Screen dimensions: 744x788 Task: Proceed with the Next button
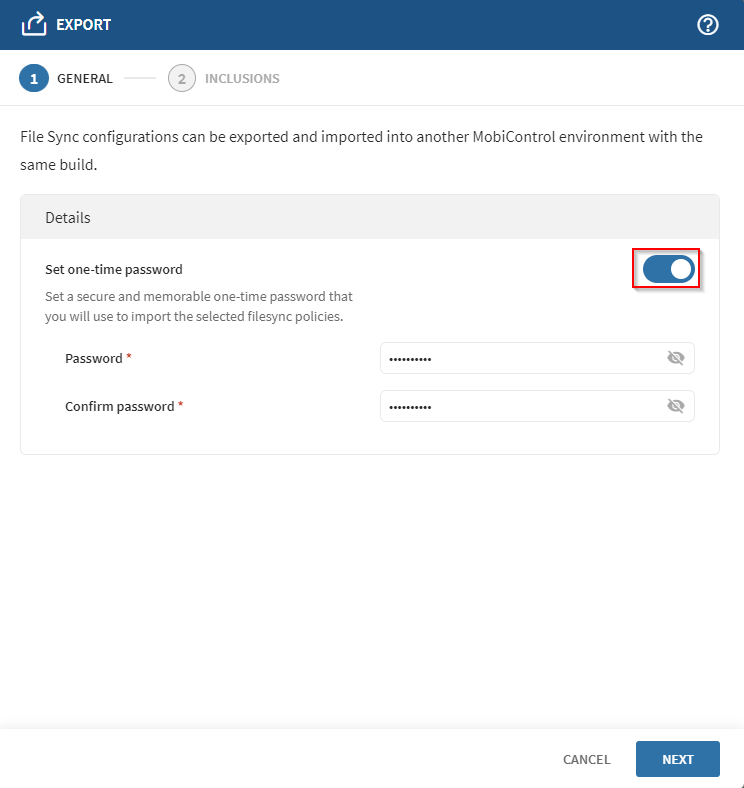click(677, 759)
